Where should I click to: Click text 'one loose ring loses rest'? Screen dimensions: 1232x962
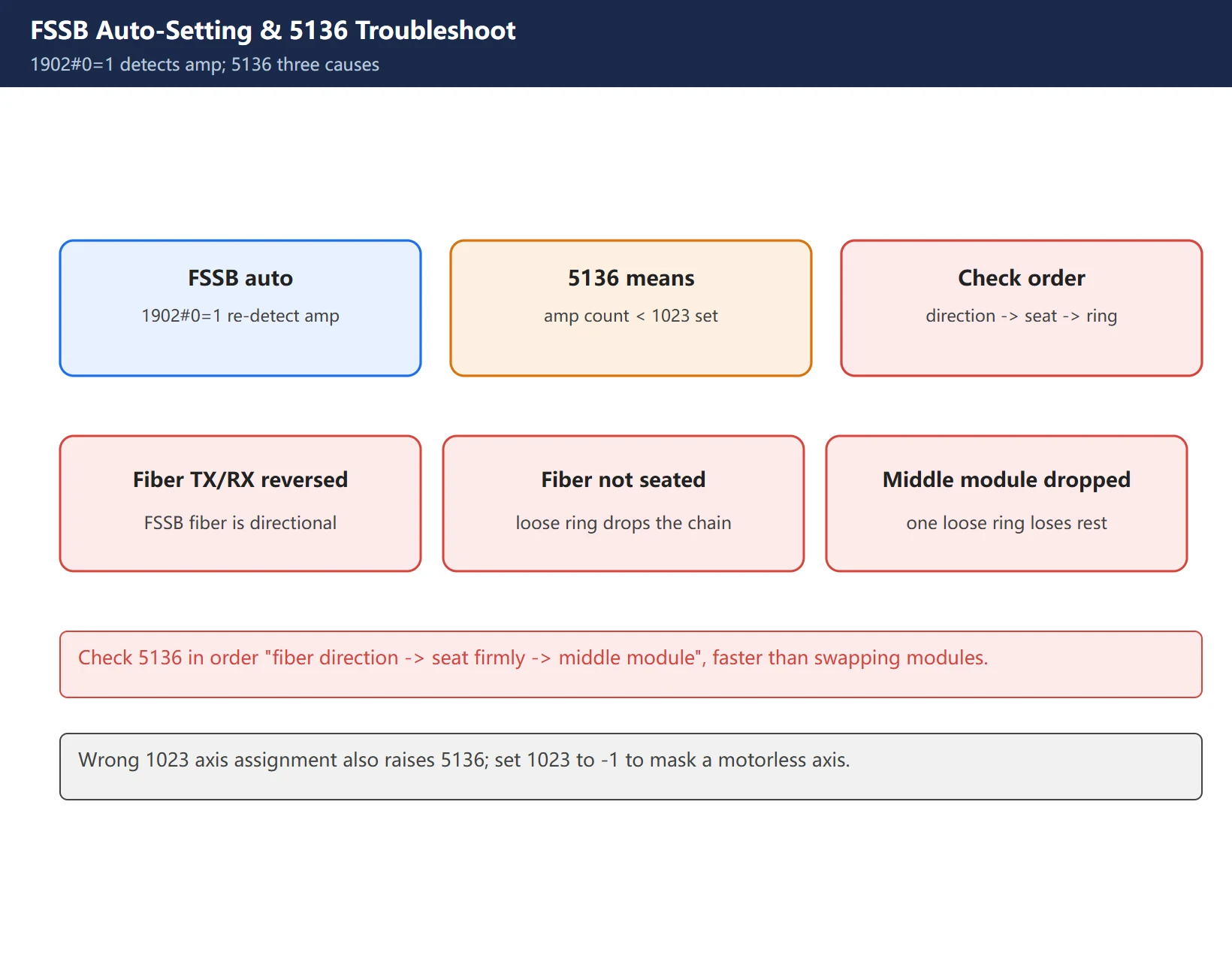pos(1007,523)
